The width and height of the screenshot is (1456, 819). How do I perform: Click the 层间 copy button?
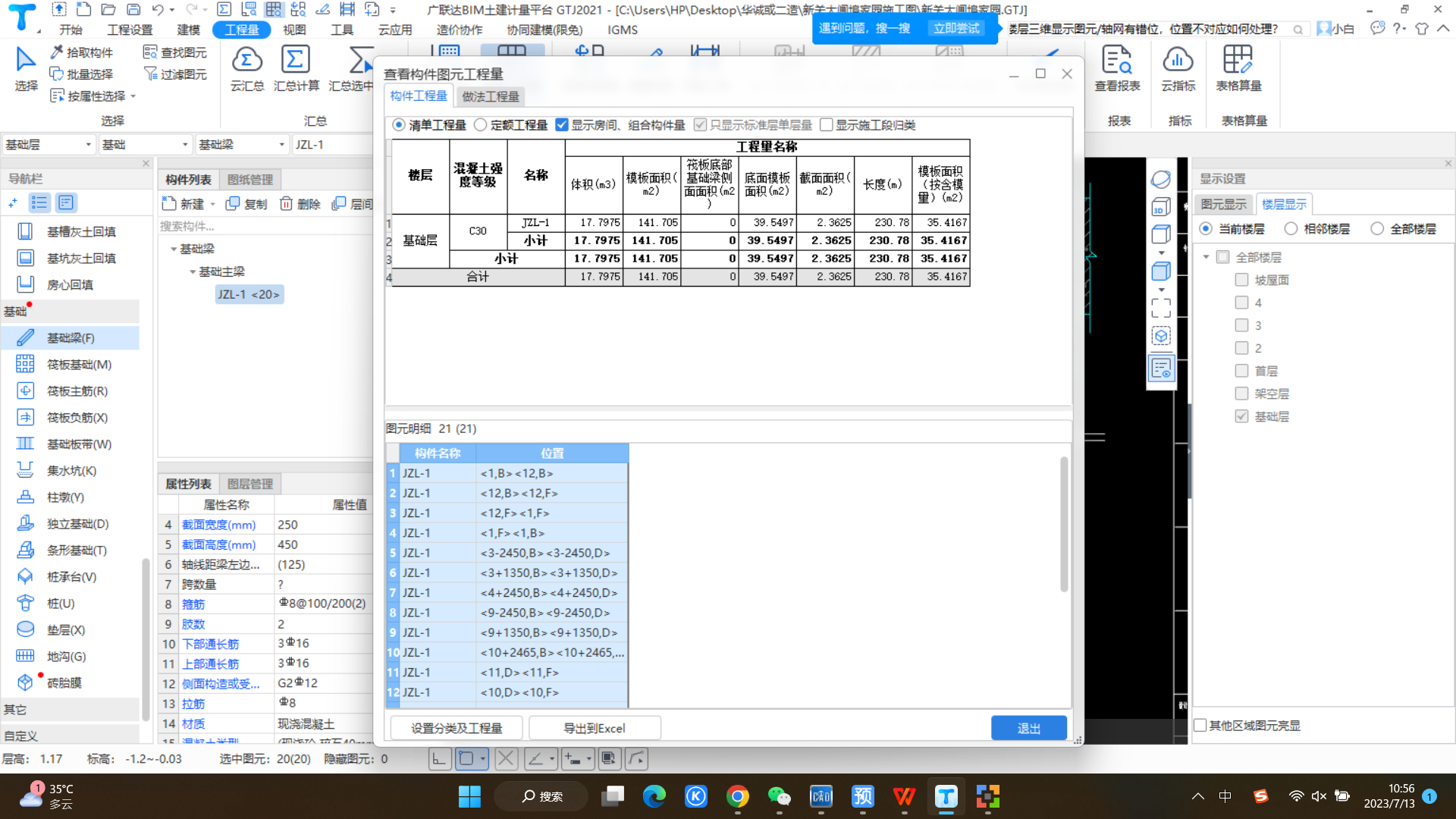coord(353,204)
